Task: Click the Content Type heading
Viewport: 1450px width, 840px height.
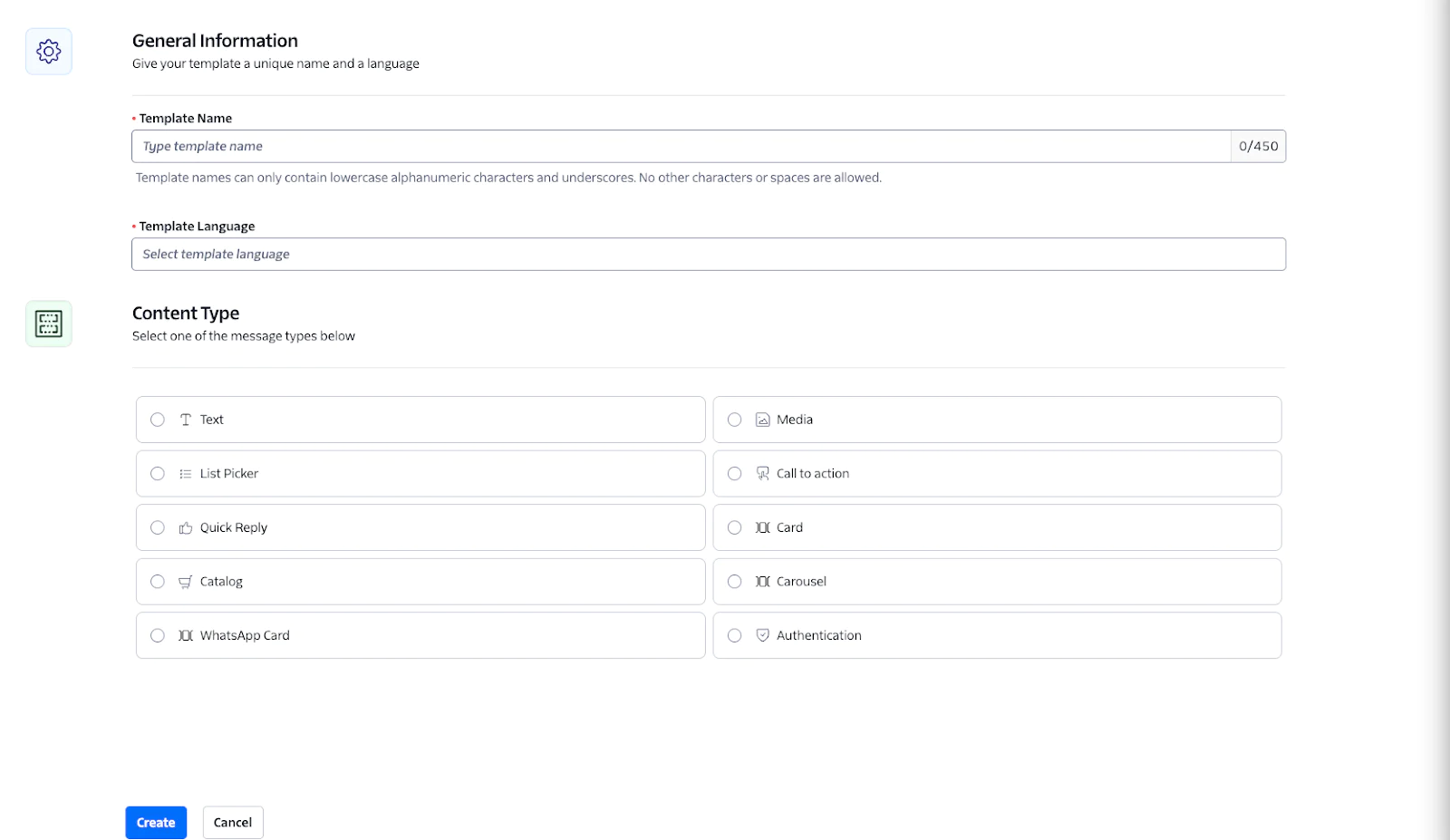Action: coord(186,314)
